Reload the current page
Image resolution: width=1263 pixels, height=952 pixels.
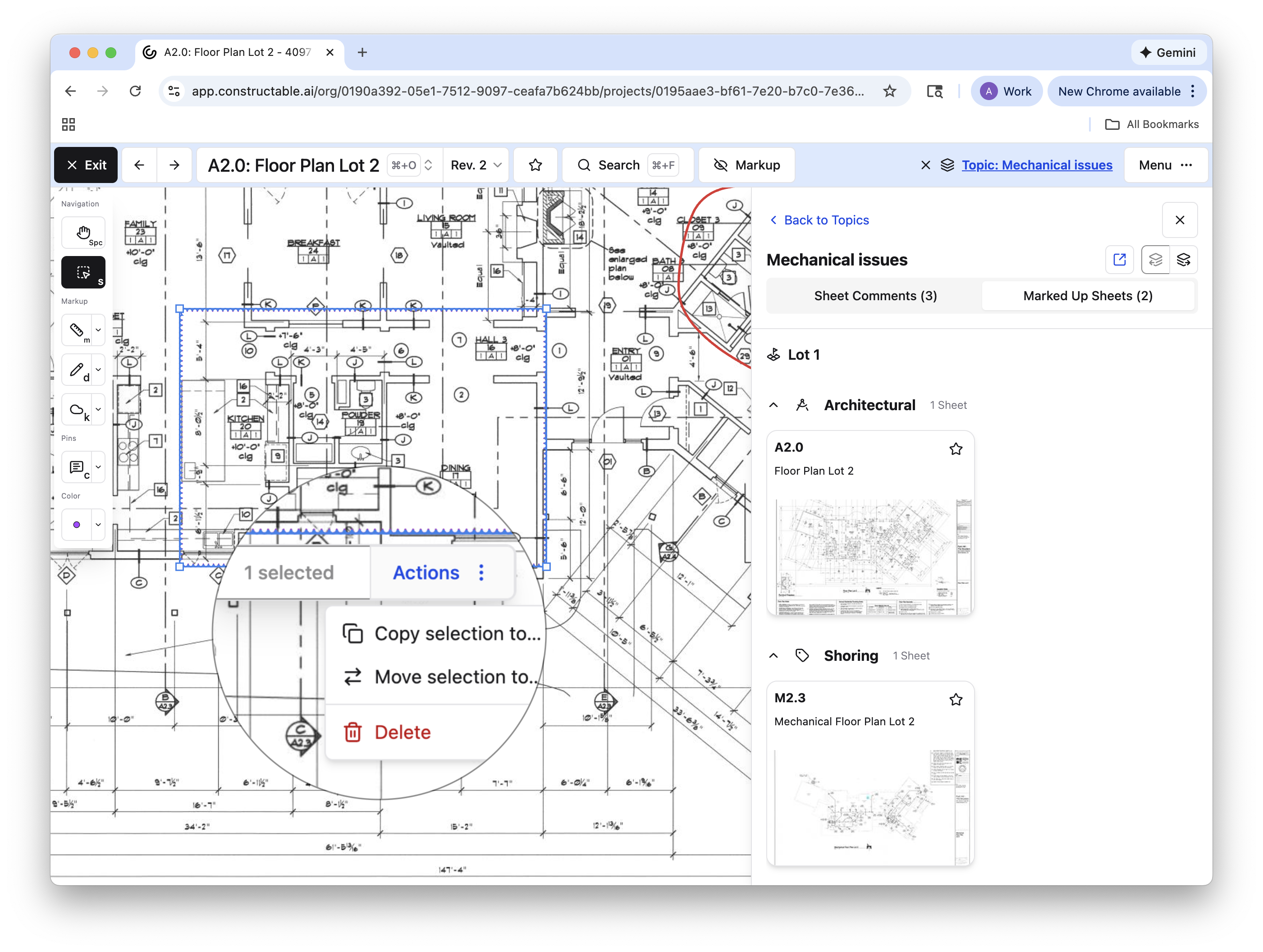coord(135,92)
